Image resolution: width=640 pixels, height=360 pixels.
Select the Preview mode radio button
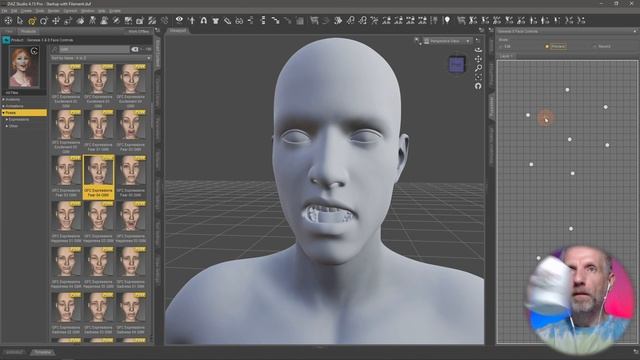(x=547, y=47)
